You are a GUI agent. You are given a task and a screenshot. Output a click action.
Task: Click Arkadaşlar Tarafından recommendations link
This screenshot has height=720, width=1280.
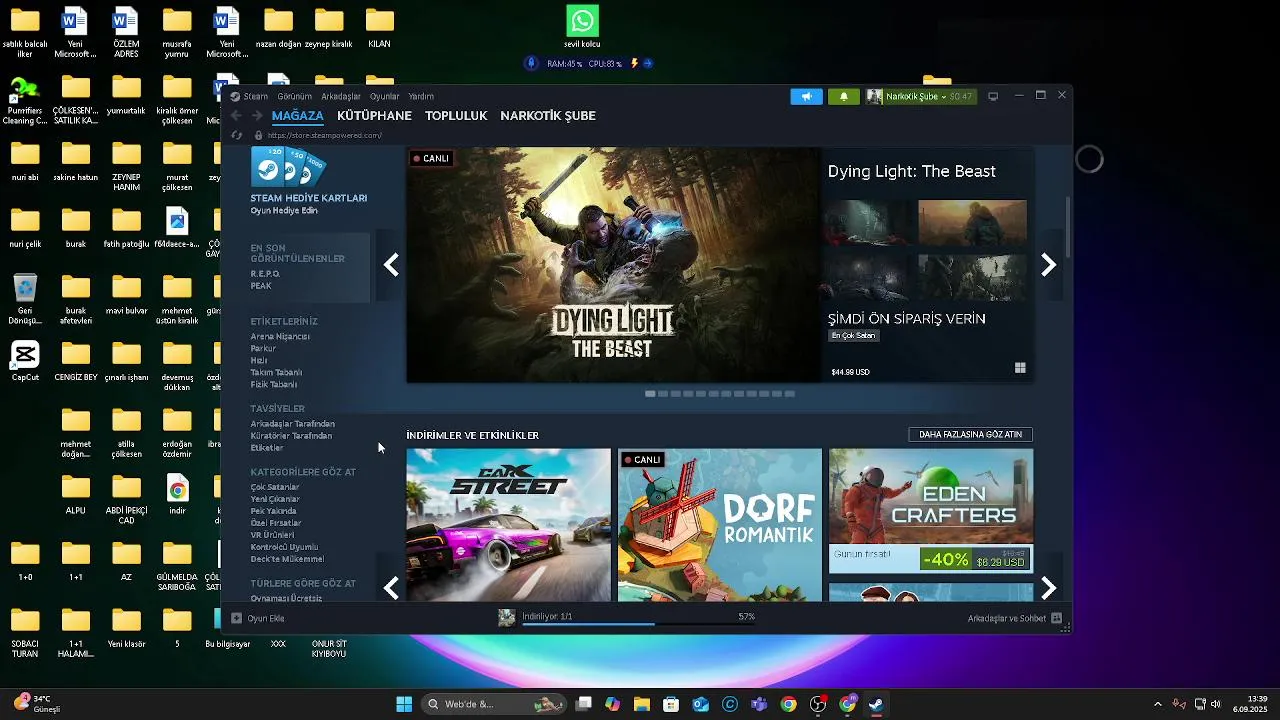[x=292, y=424]
